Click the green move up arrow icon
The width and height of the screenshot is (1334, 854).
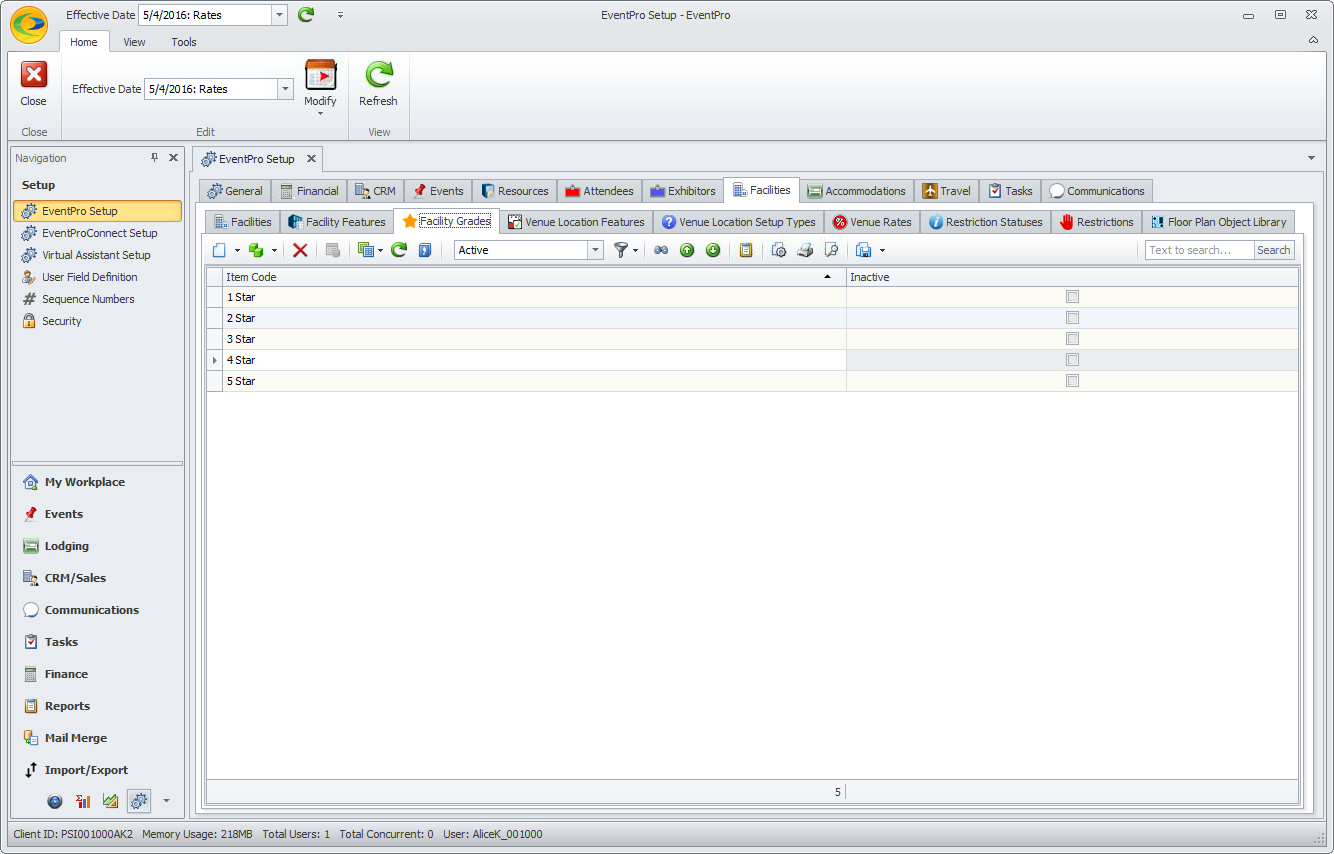click(x=687, y=250)
